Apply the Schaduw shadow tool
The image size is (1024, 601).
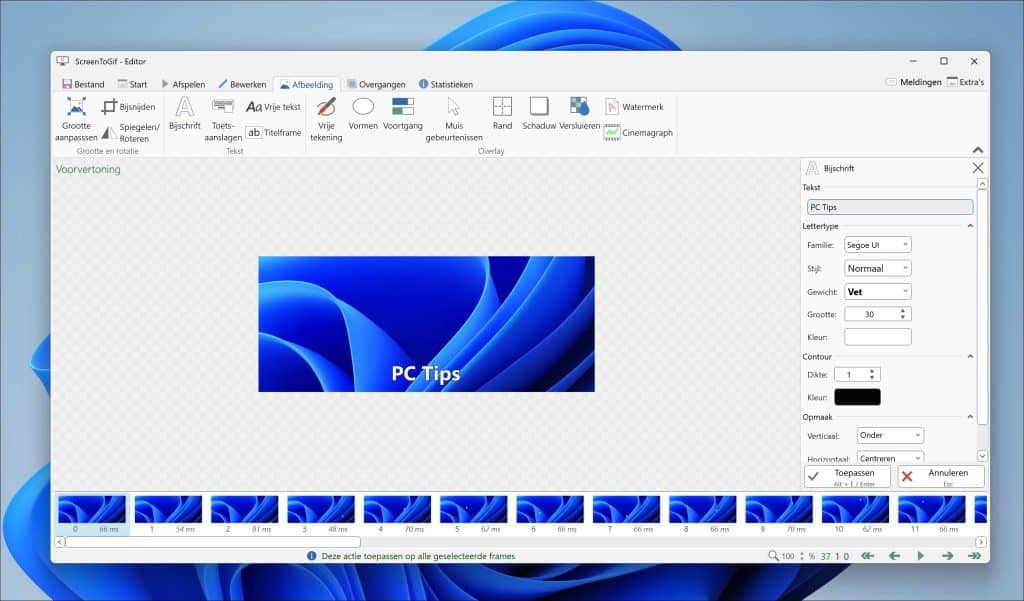point(539,114)
